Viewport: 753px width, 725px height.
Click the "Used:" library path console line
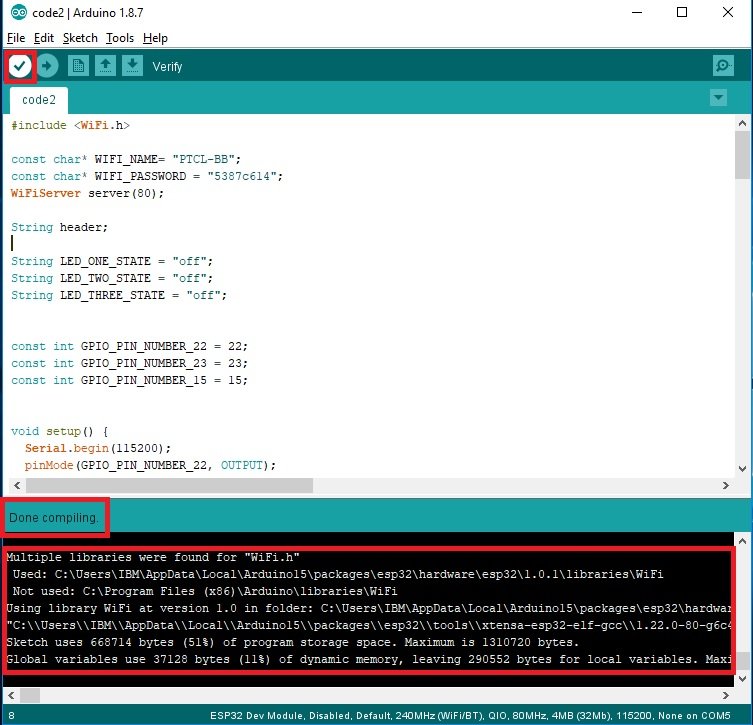[338, 574]
